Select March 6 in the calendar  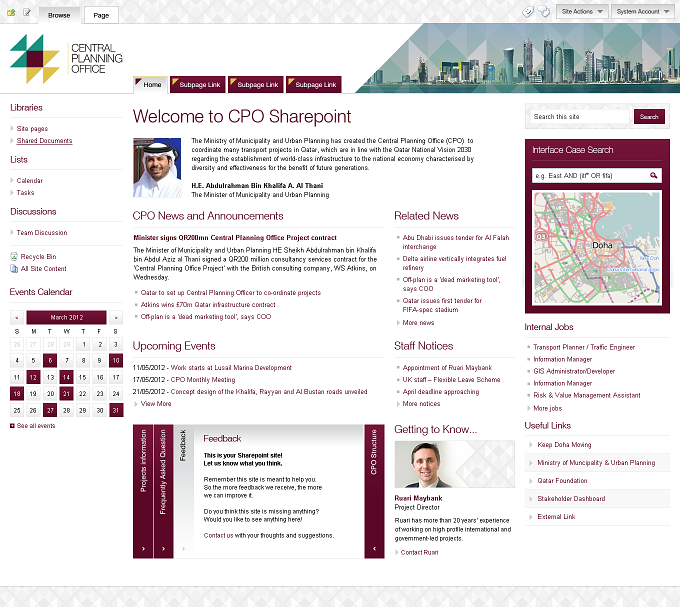50,360
